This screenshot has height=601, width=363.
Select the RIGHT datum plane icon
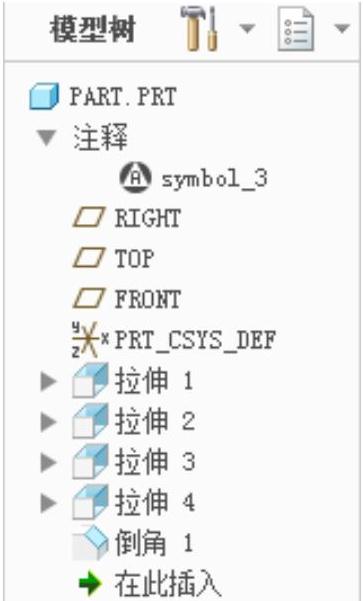click(x=89, y=218)
